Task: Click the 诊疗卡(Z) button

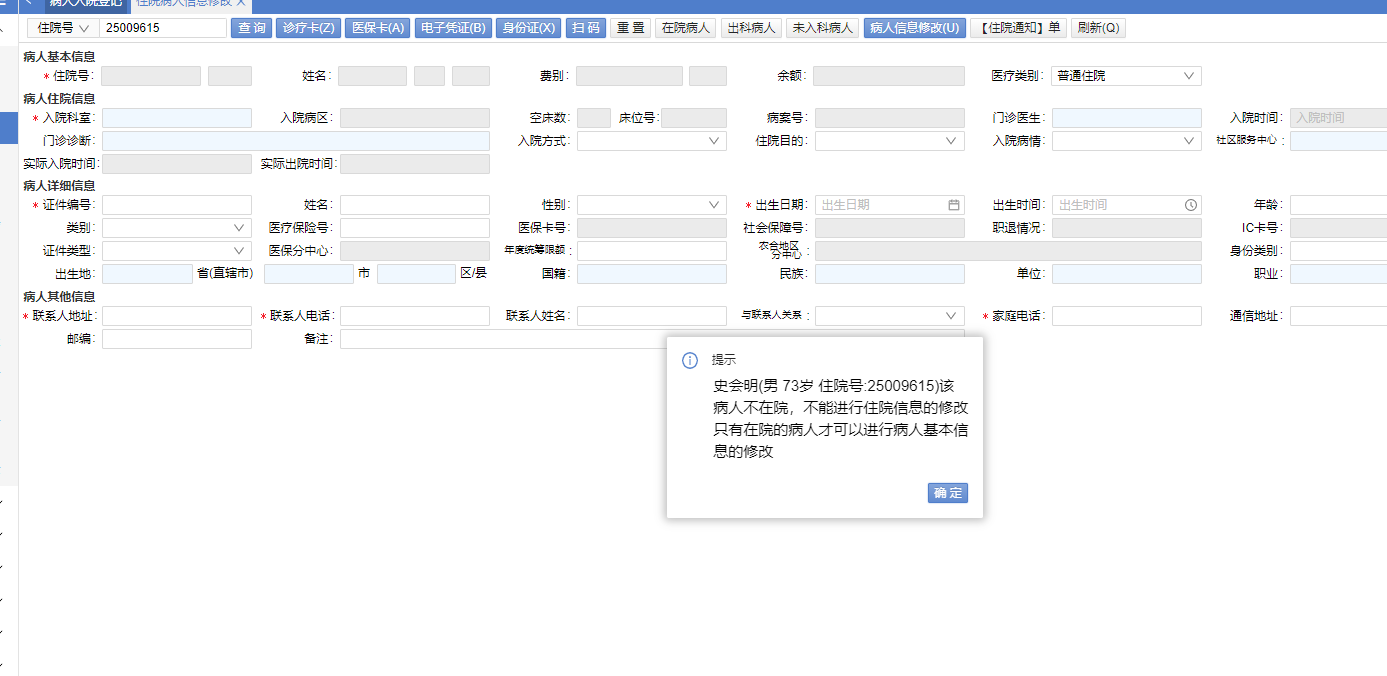Action: (x=309, y=28)
